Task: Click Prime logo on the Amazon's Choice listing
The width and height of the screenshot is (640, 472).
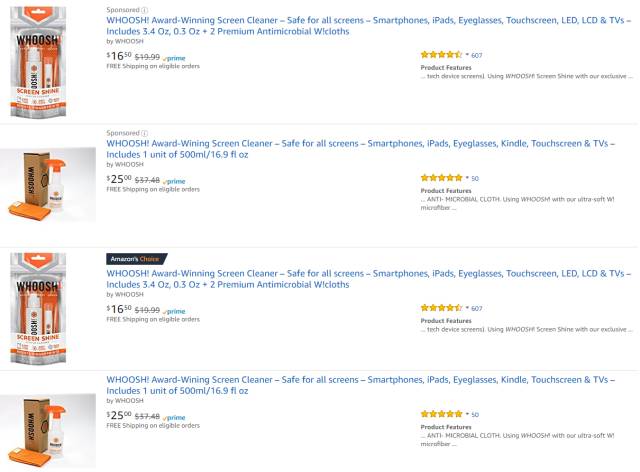Action: pos(174,311)
